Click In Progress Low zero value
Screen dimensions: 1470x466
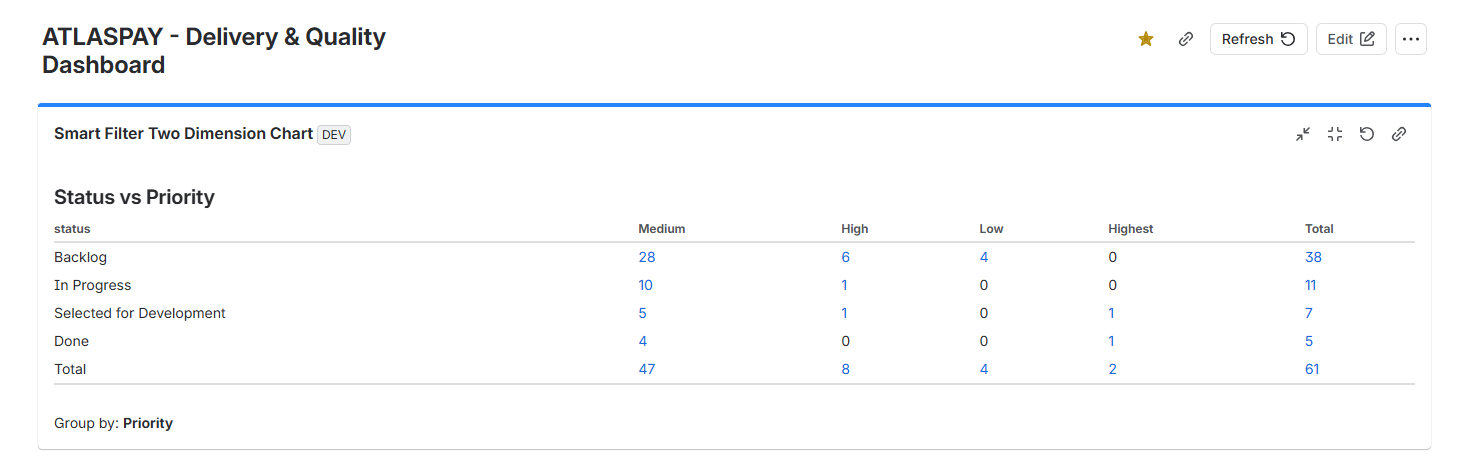click(984, 285)
